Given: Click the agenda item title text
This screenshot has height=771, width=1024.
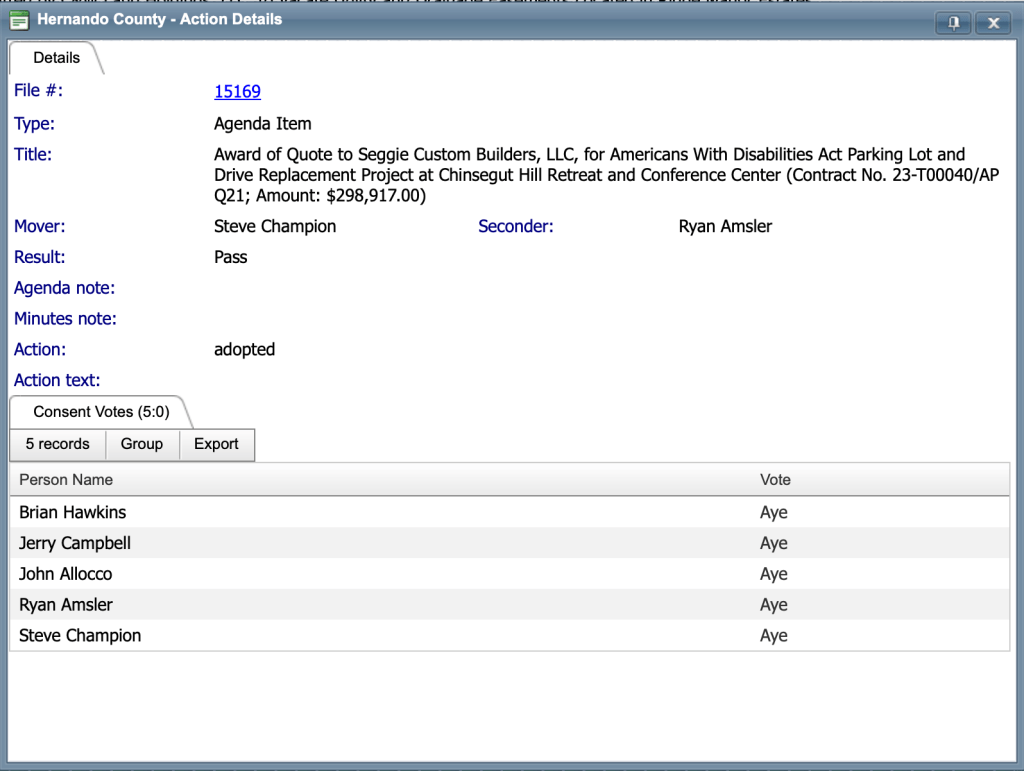Looking at the screenshot, I should pyautogui.click(x=589, y=175).
